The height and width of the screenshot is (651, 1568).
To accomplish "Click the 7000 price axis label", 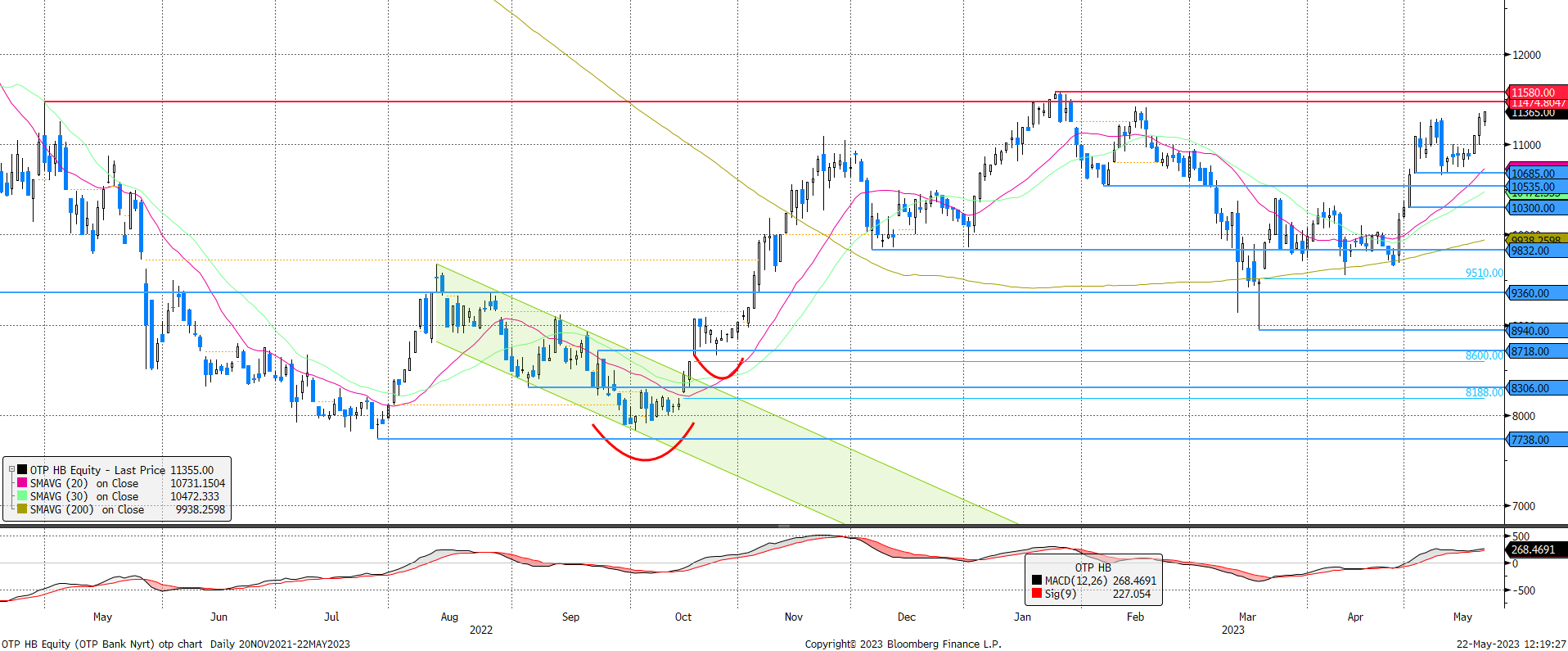I will (1524, 506).
